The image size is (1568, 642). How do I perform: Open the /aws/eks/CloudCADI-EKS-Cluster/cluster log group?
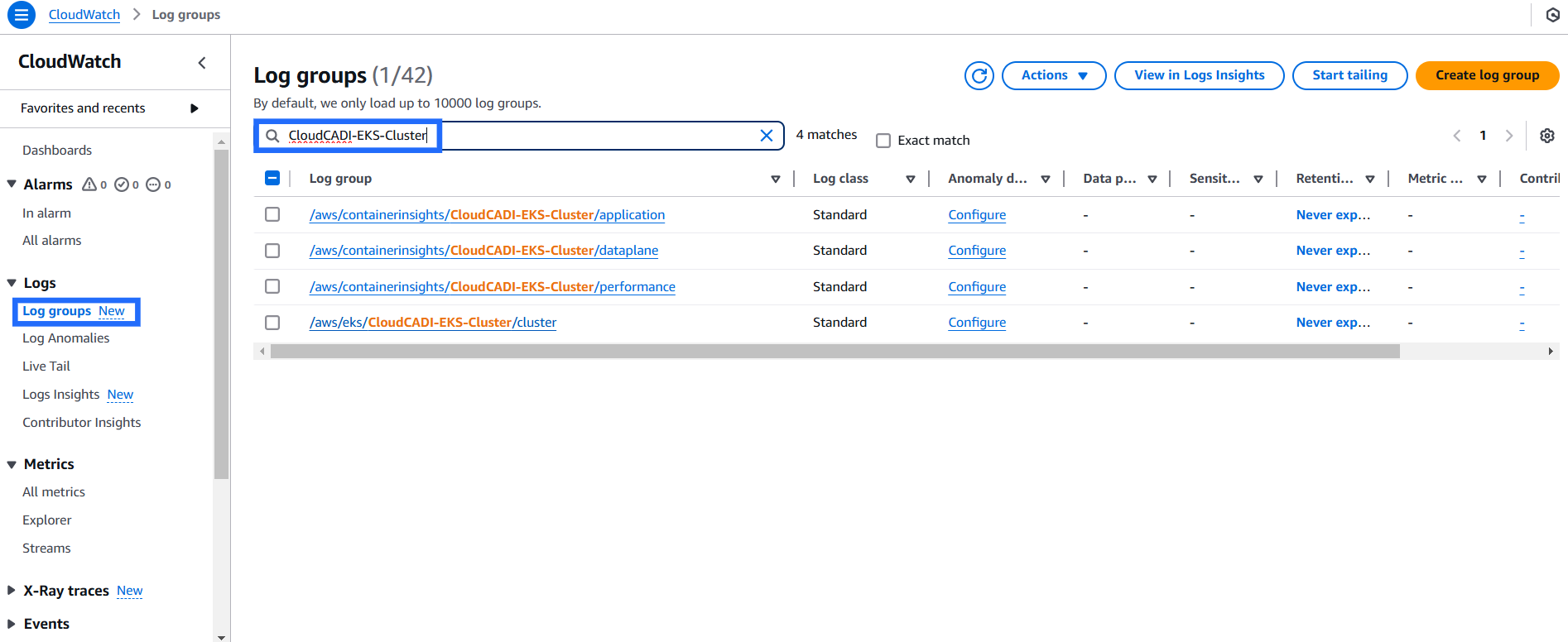[432, 323]
